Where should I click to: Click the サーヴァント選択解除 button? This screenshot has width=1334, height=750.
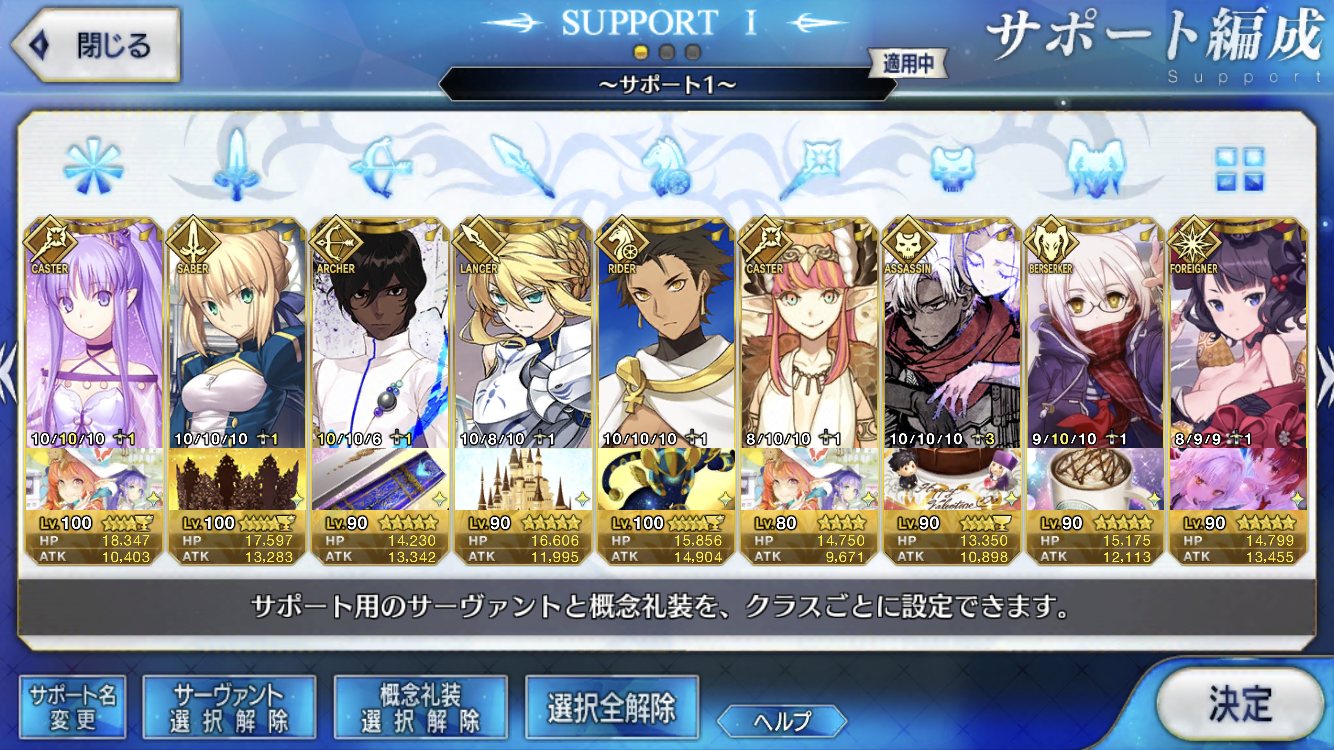pyautogui.click(x=229, y=706)
